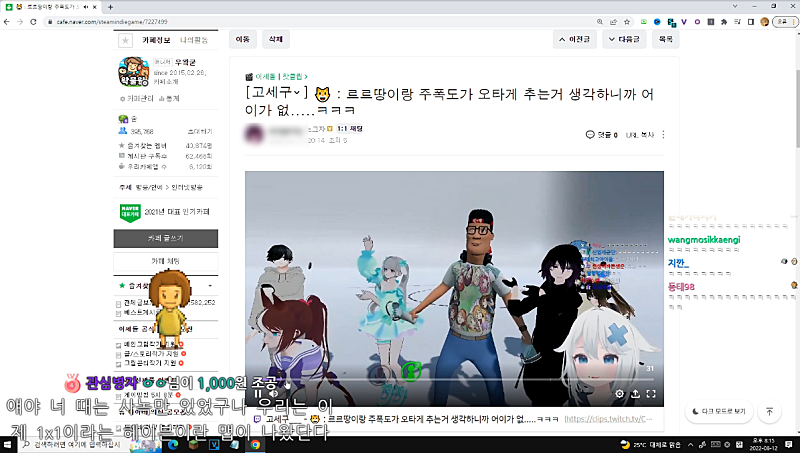Image resolution: width=800 pixels, height=453 pixels.
Task: Click the 목록 list button
Action: [x=666, y=39]
